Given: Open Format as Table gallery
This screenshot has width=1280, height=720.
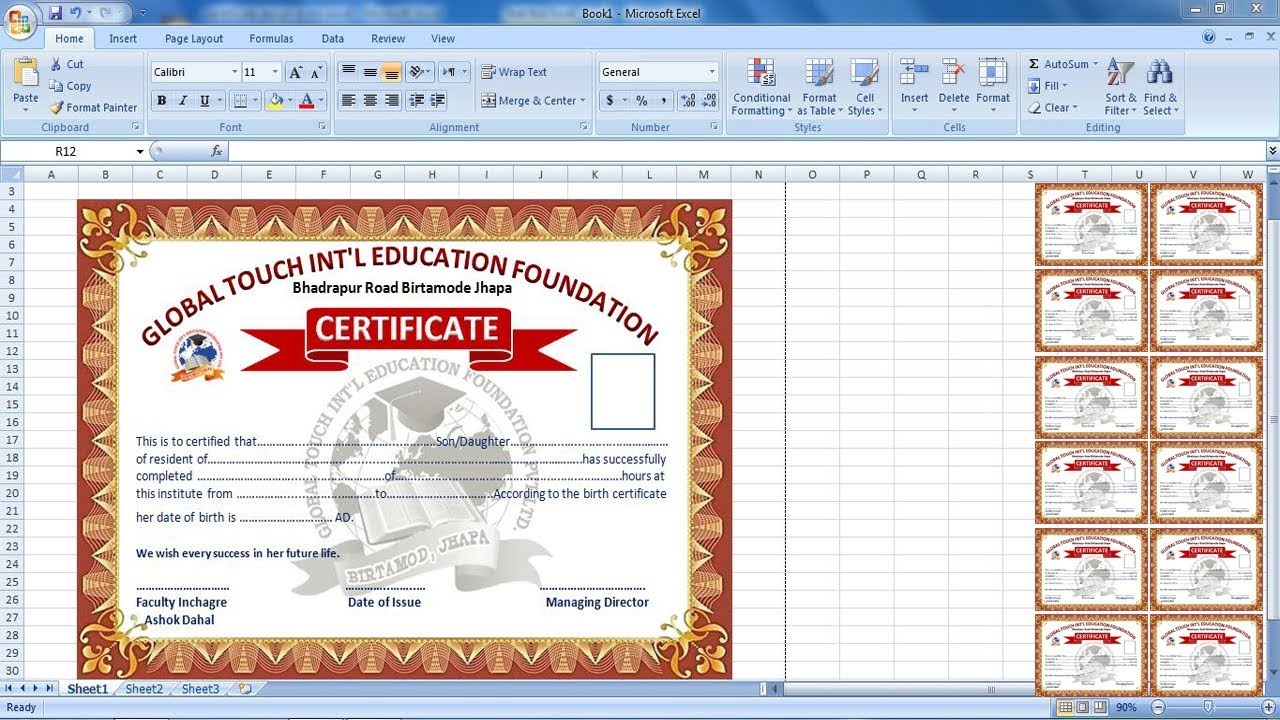Looking at the screenshot, I should pos(819,87).
